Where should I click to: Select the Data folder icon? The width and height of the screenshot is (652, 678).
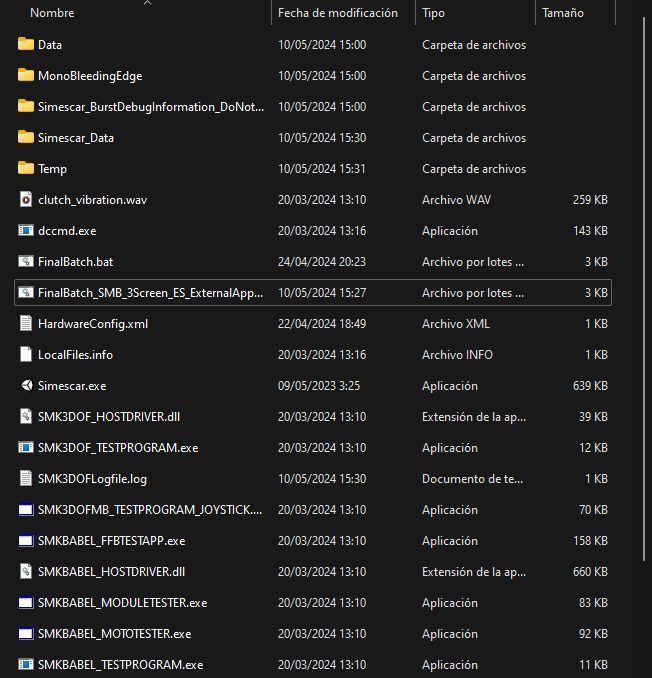point(26,44)
